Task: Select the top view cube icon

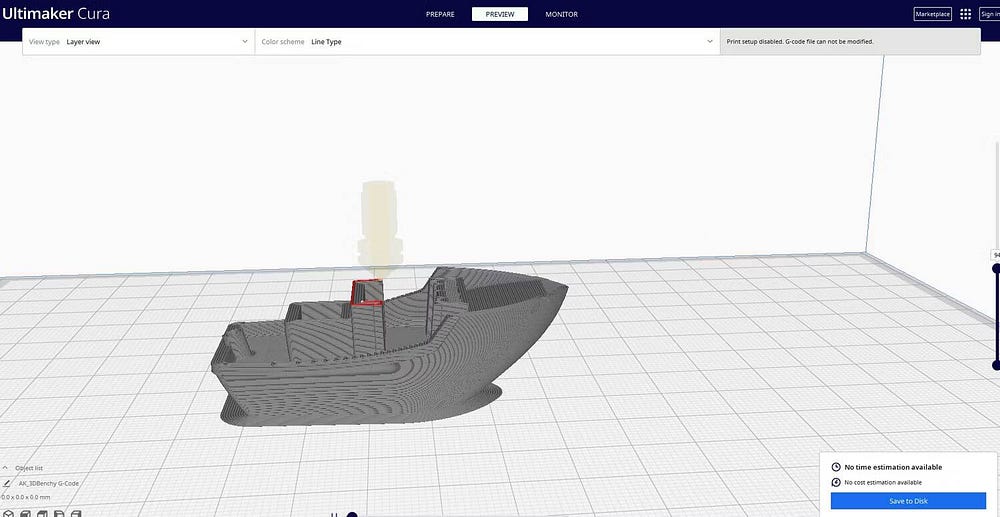Action: tap(42, 514)
